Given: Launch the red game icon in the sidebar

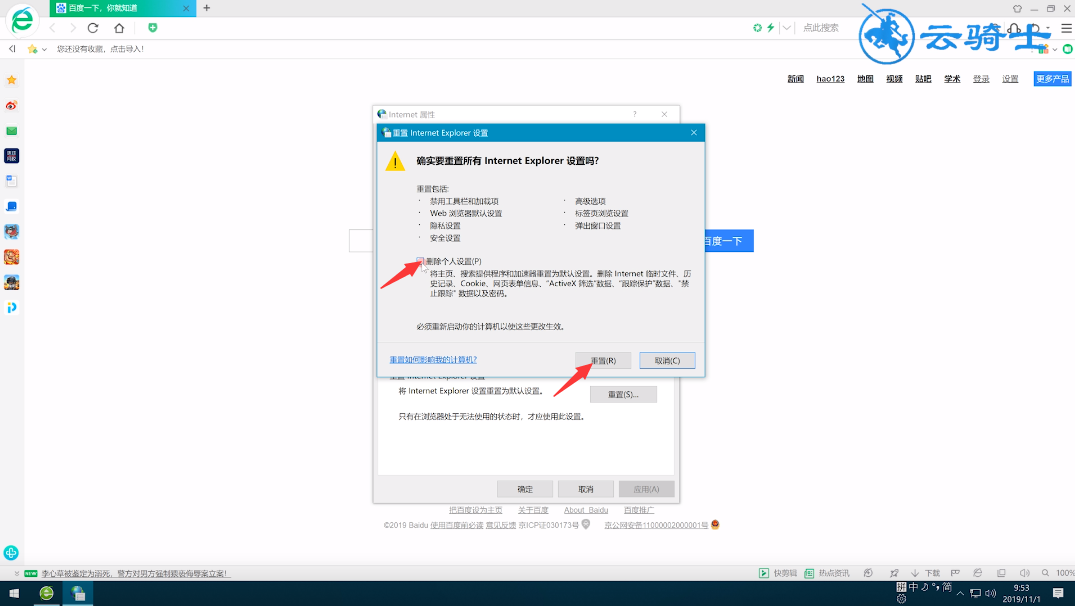Looking at the screenshot, I should 12,257.
